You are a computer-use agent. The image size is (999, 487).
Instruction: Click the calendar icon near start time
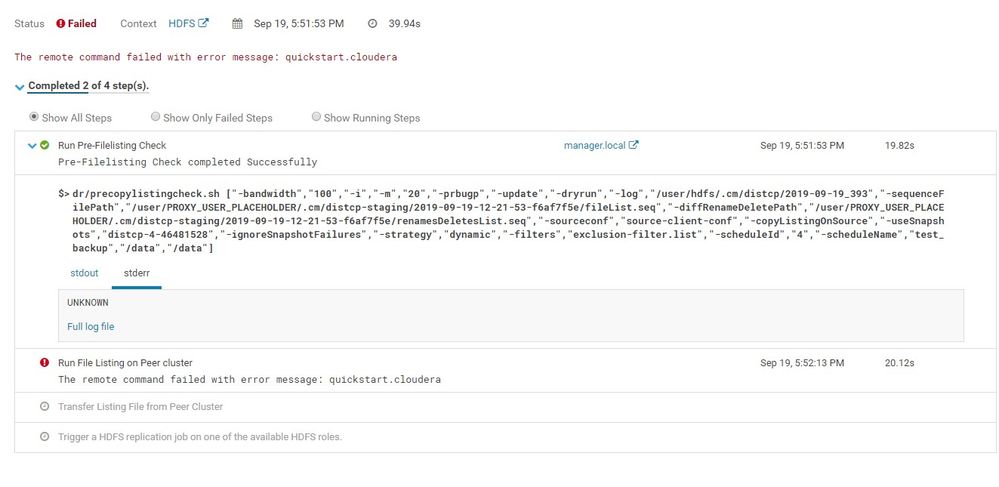coord(237,24)
